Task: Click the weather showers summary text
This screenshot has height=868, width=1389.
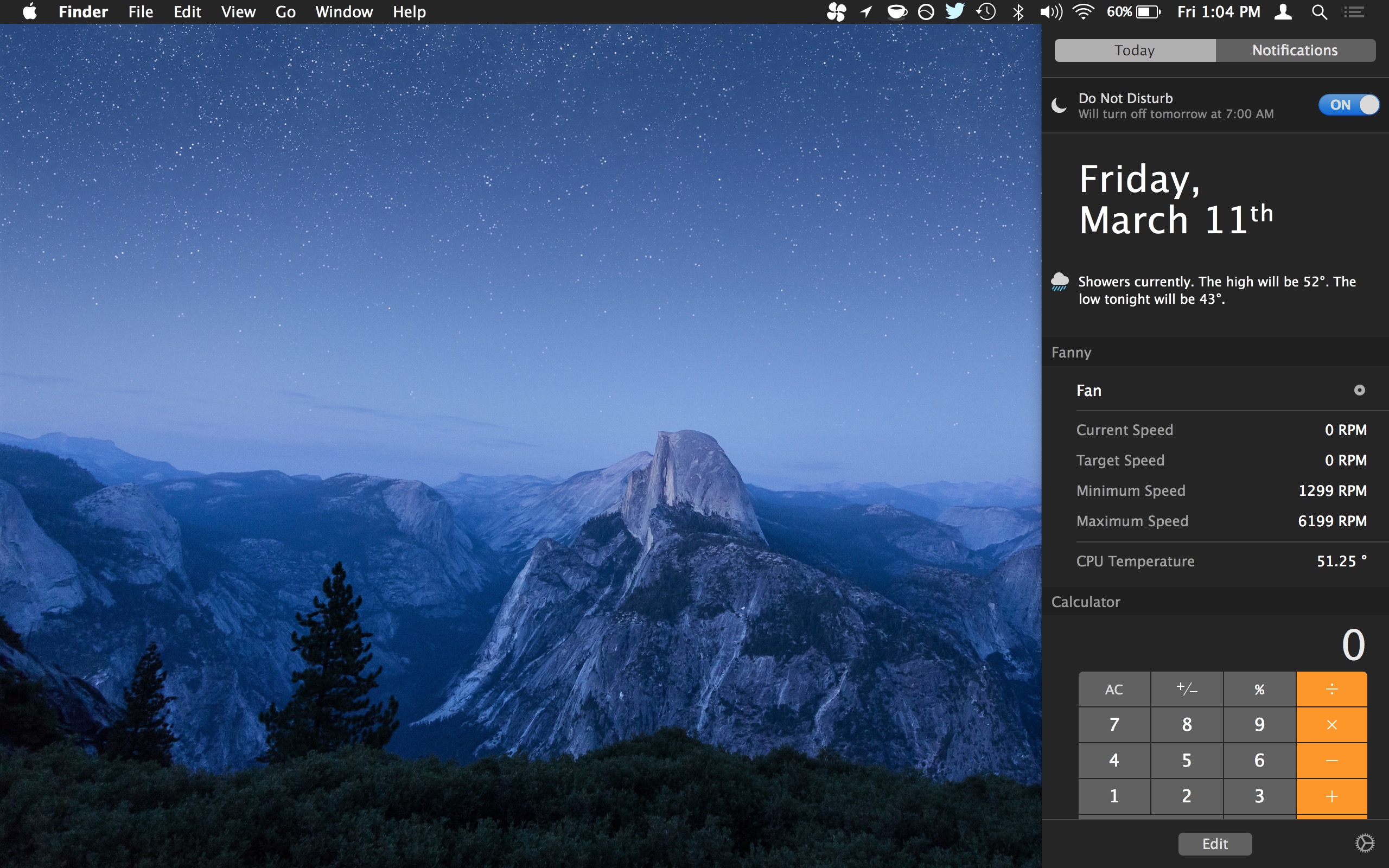Action: pos(1216,290)
